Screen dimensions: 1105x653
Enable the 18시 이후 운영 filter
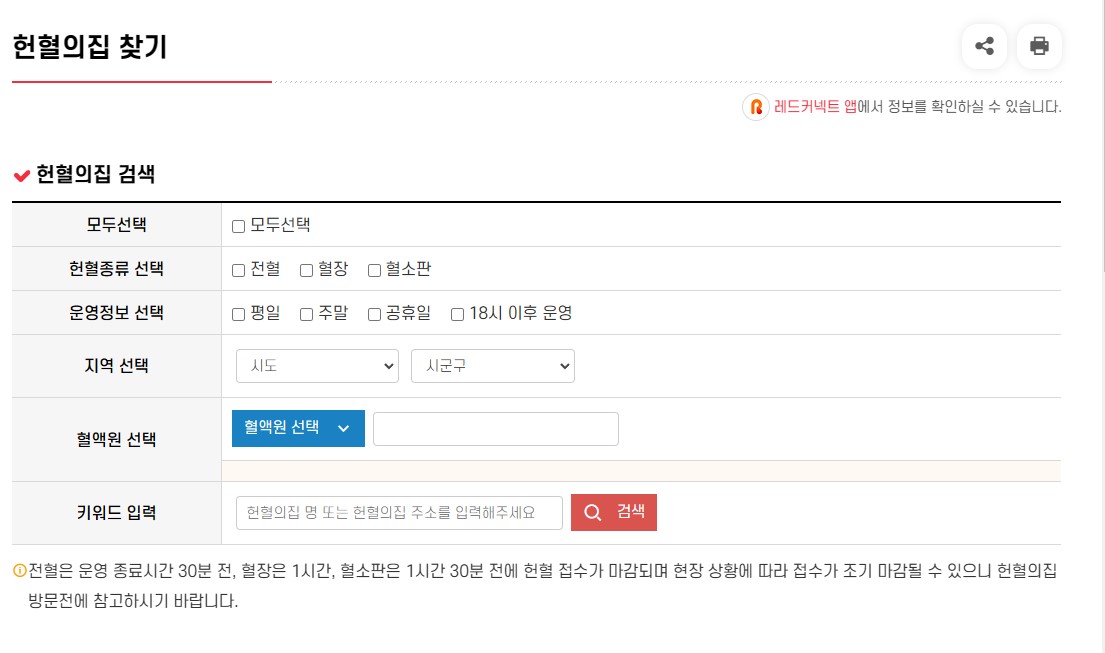[x=457, y=312]
